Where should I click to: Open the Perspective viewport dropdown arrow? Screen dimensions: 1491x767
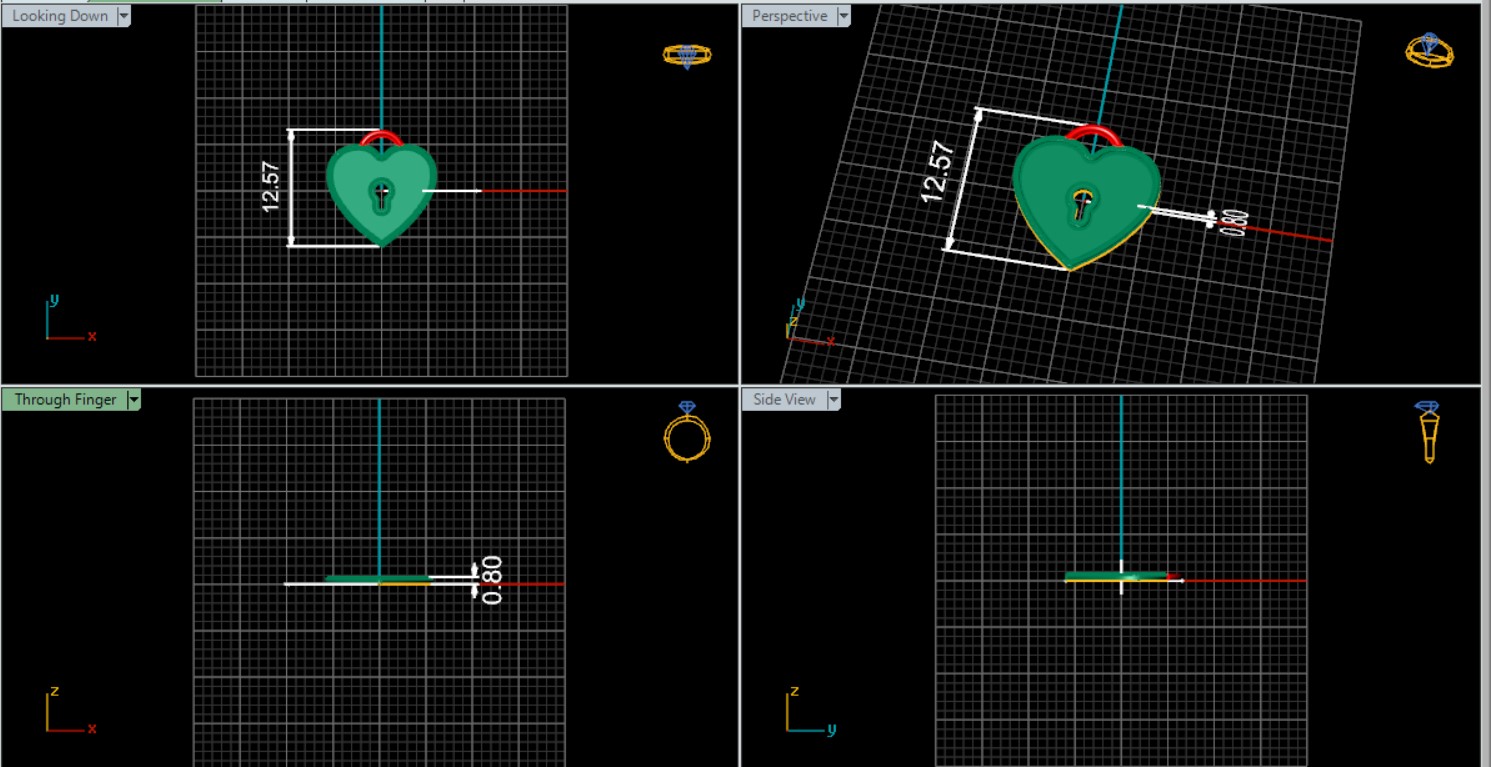coord(843,16)
